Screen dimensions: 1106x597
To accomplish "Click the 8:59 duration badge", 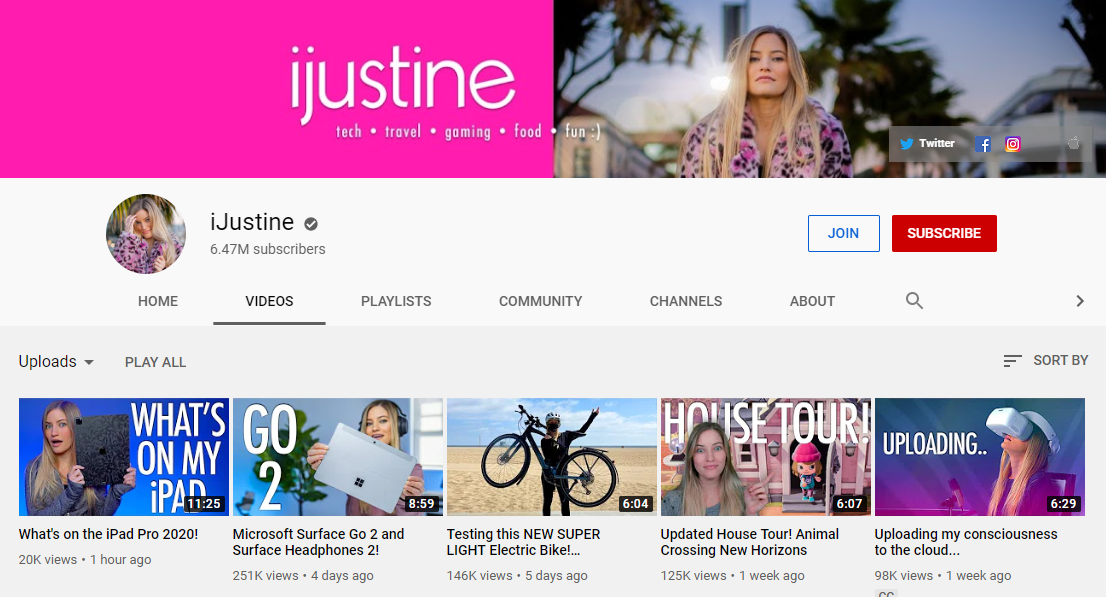I will 422,504.
